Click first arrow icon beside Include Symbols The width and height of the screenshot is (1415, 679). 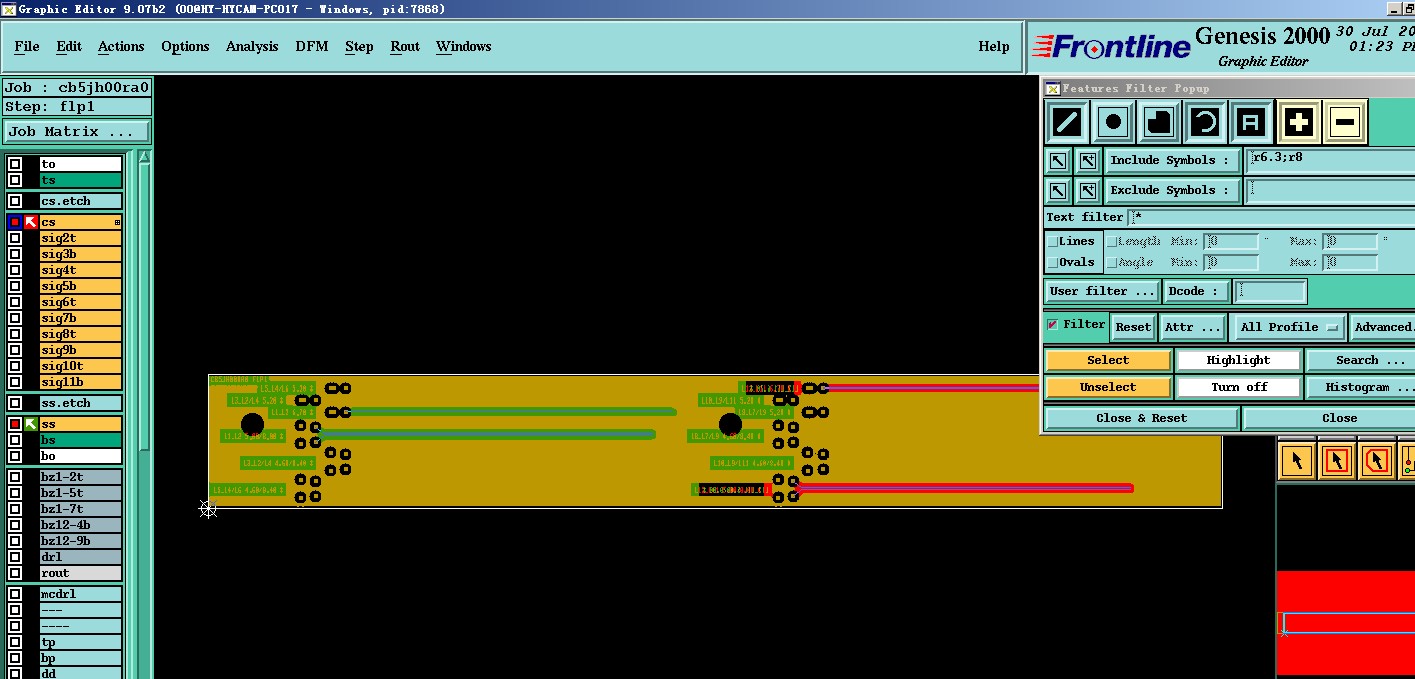point(1058,160)
